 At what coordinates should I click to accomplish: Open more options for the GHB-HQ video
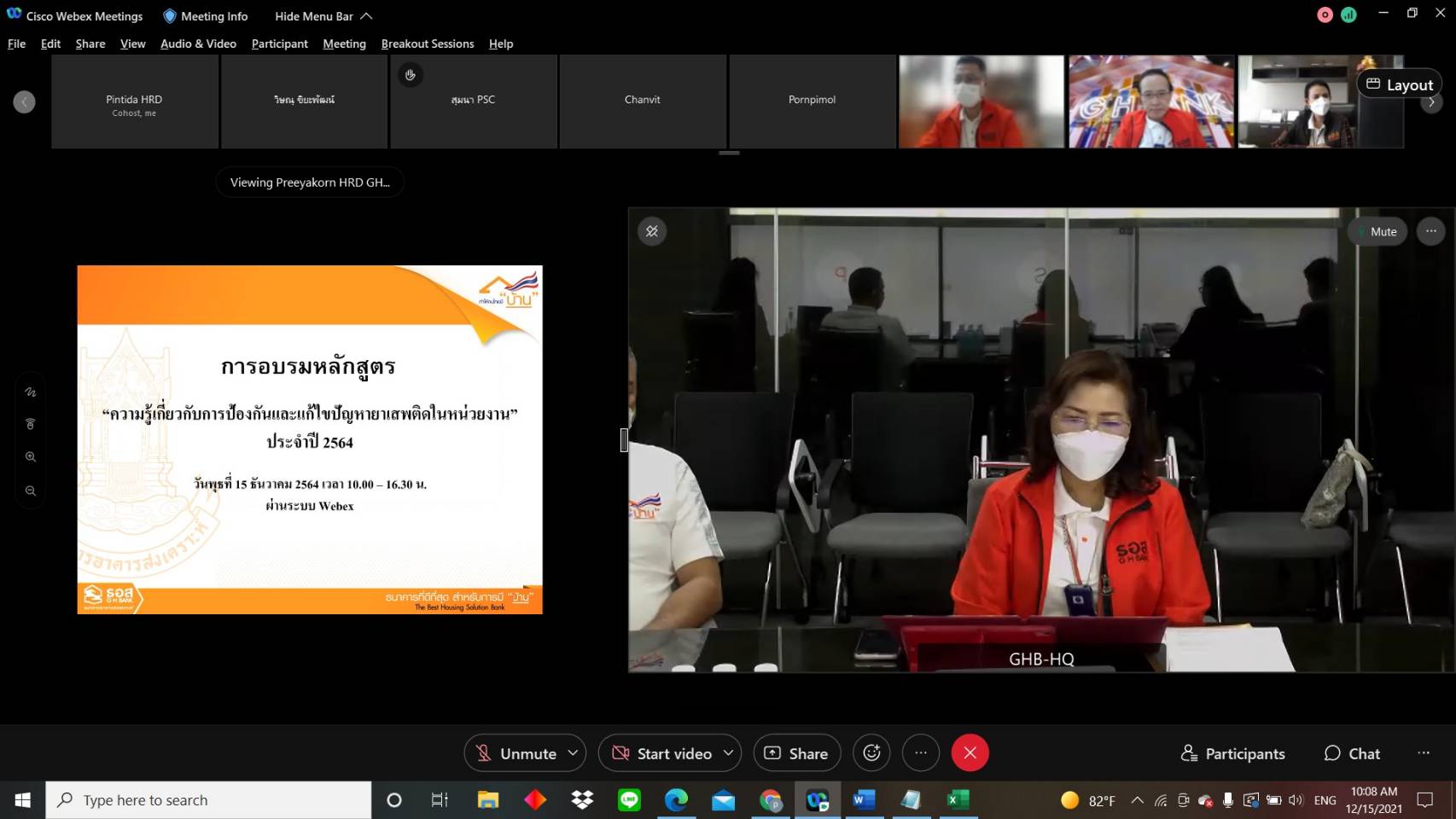click(1431, 231)
